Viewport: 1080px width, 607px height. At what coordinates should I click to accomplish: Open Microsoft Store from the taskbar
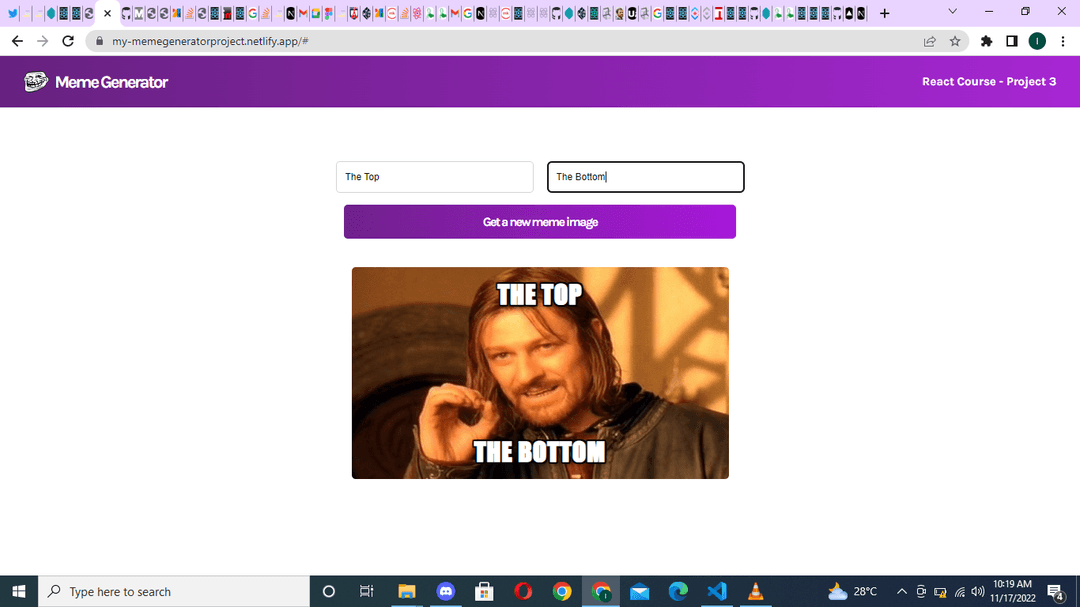point(484,591)
